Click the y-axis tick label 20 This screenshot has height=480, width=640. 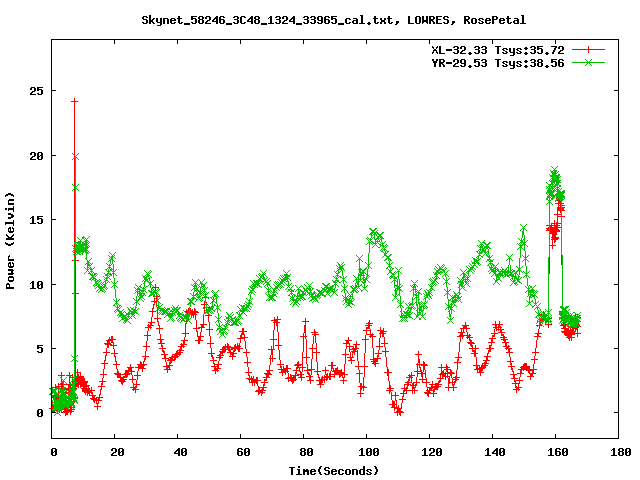[36, 156]
